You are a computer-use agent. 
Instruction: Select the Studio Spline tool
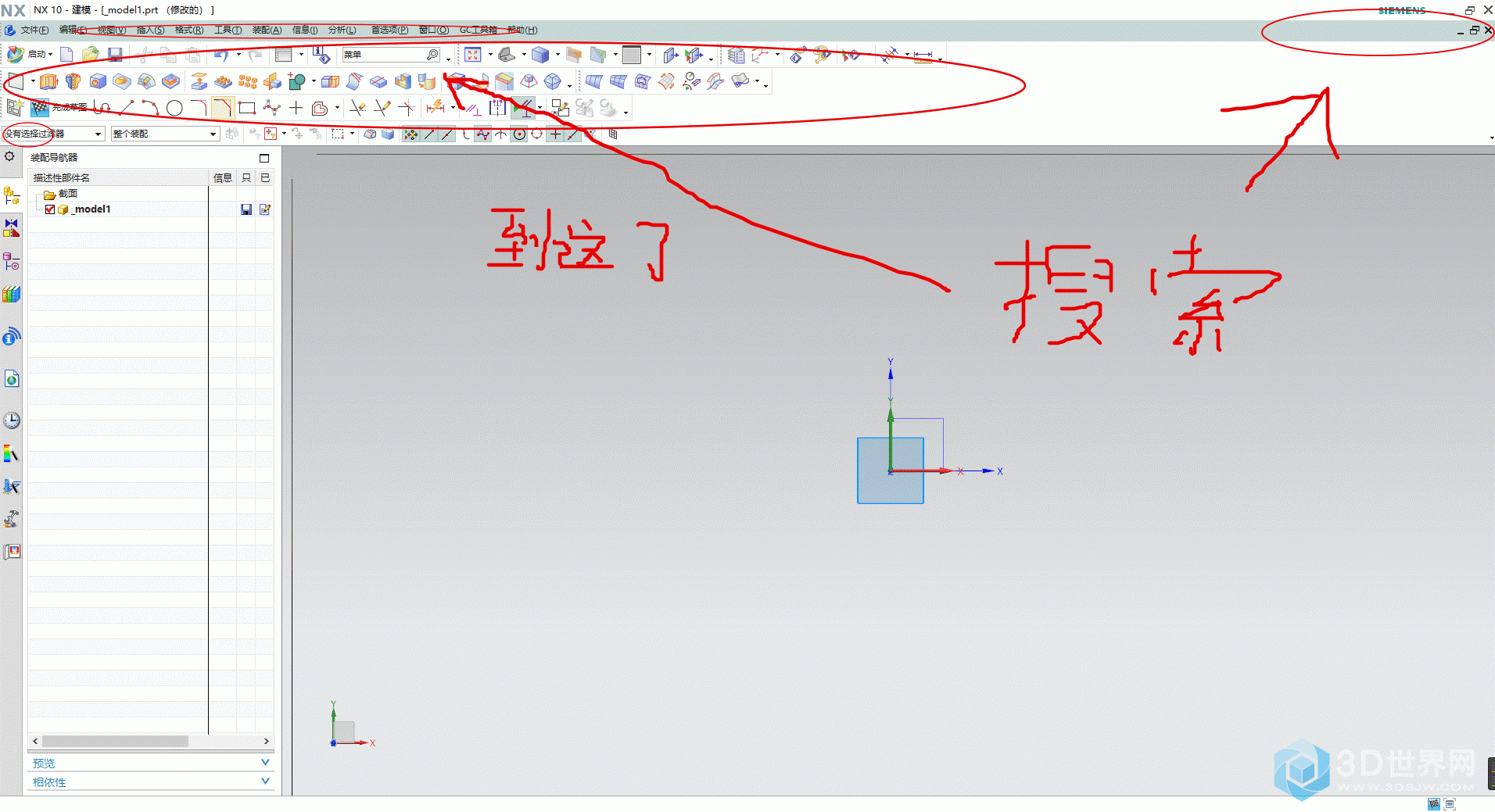(x=271, y=108)
